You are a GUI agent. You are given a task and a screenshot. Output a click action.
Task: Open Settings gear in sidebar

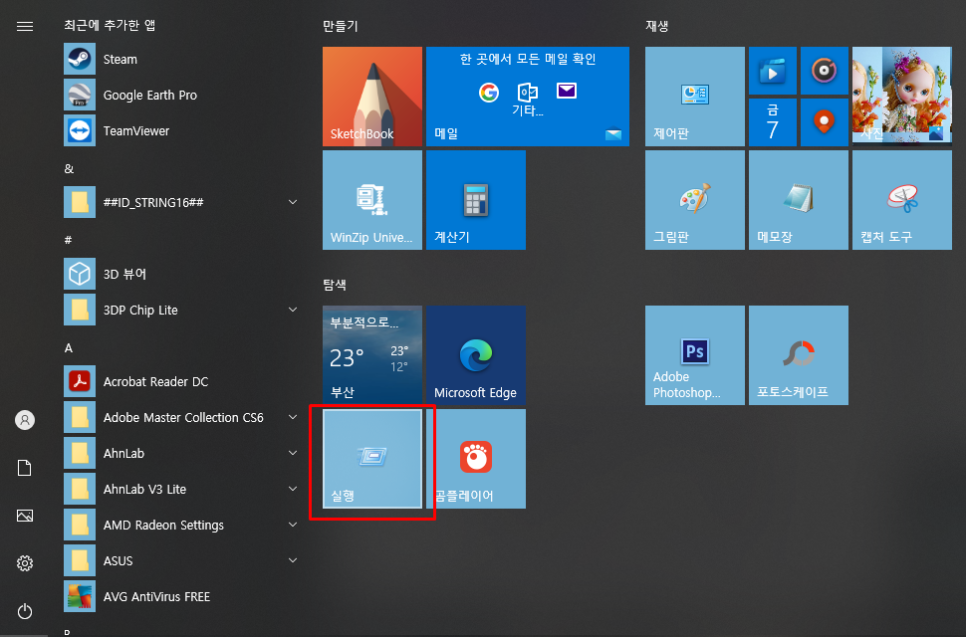click(25, 563)
